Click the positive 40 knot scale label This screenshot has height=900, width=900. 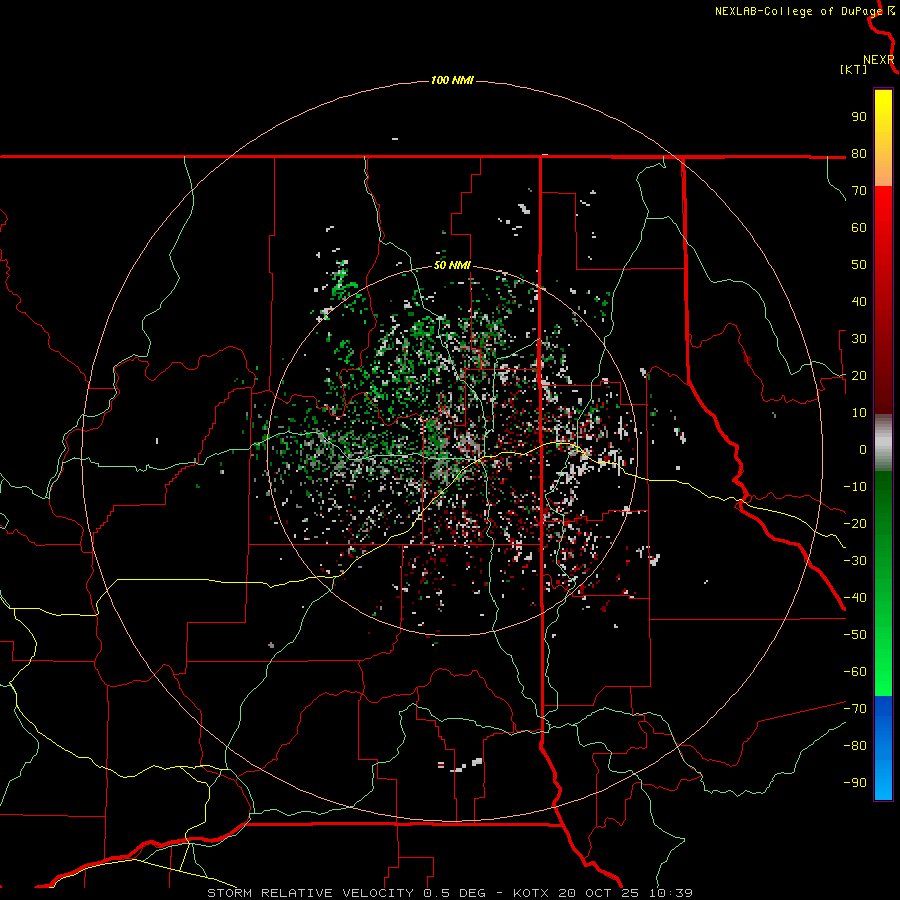[x=859, y=301]
